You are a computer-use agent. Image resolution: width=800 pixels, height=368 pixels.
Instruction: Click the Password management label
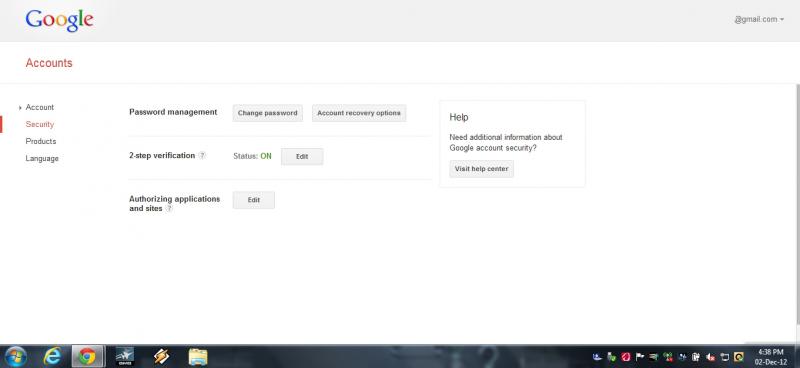(x=173, y=112)
